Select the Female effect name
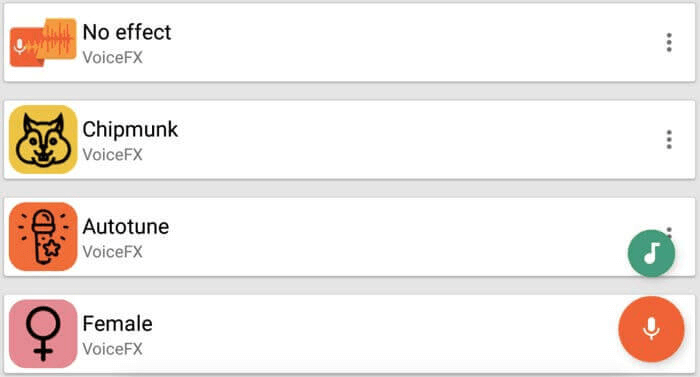Screen dimensions: 700x377 click(x=117, y=323)
